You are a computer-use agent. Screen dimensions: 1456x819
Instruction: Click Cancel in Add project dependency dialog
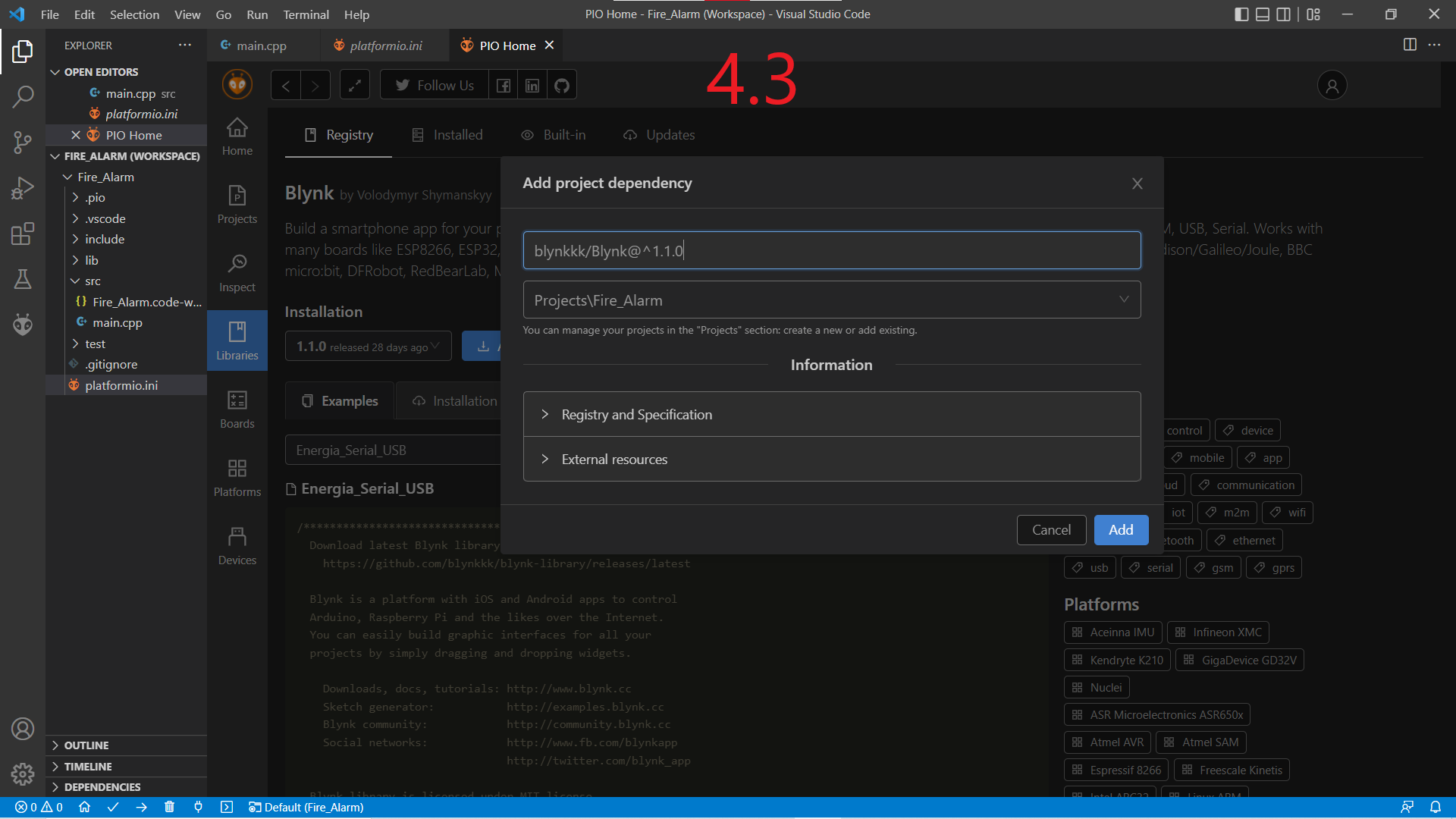point(1051,530)
